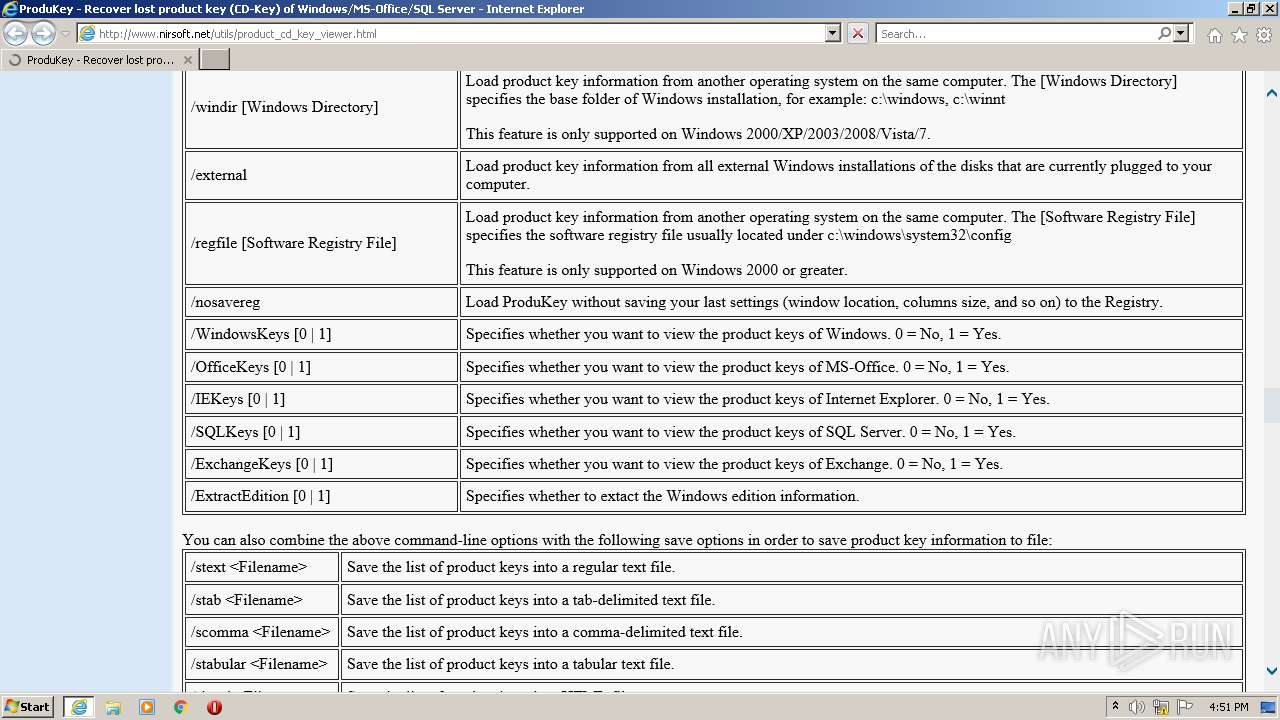Viewport: 1280px width, 720px height.
Task: Open the Favorites star icon
Action: pos(1239,35)
